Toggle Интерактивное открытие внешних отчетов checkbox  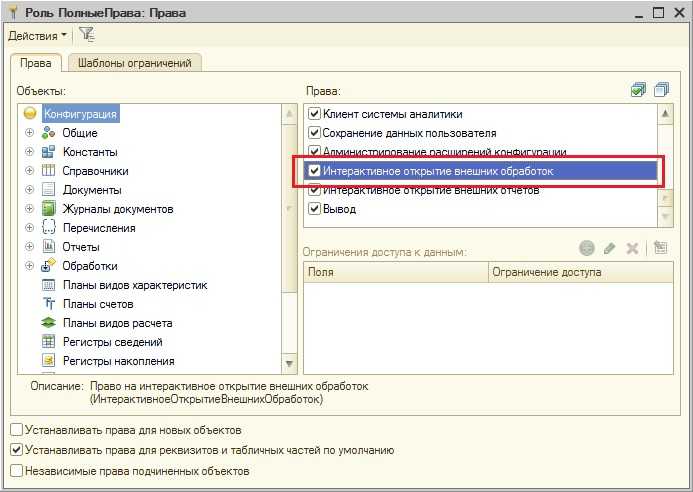click(314, 190)
